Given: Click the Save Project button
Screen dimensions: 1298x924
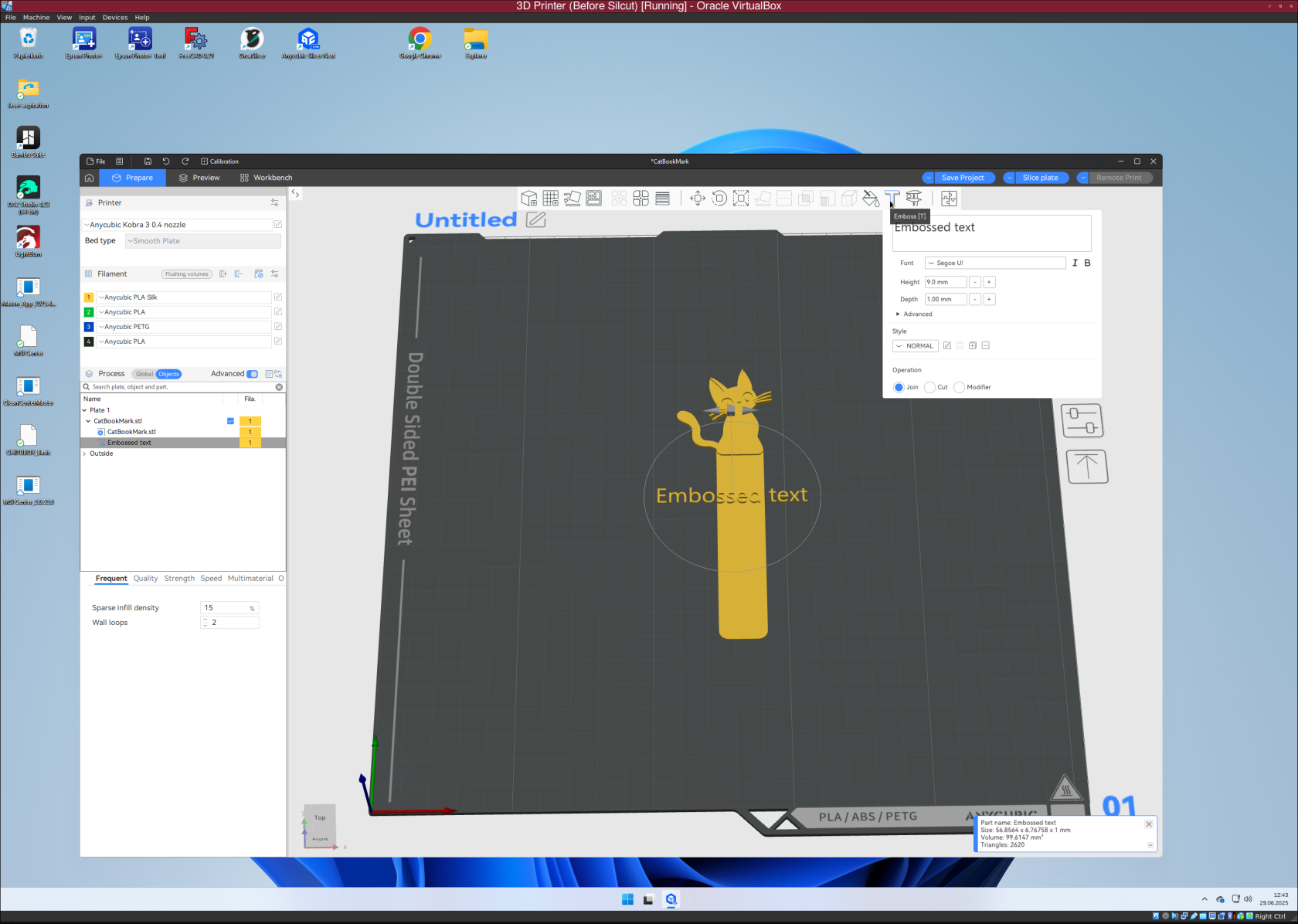Looking at the screenshot, I should (963, 178).
